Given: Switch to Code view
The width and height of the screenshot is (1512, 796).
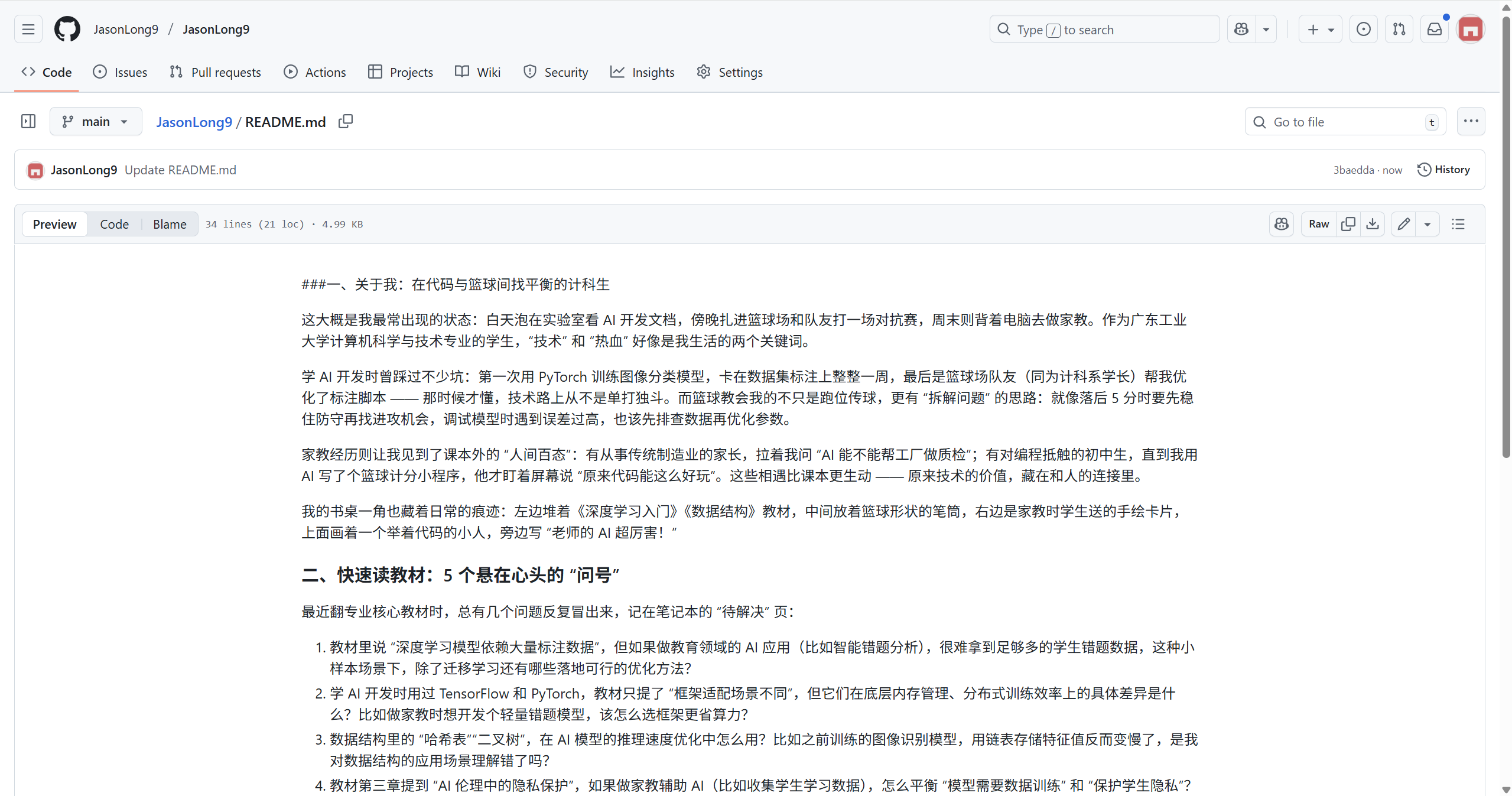Looking at the screenshot, I should click(x=114, y=224).
